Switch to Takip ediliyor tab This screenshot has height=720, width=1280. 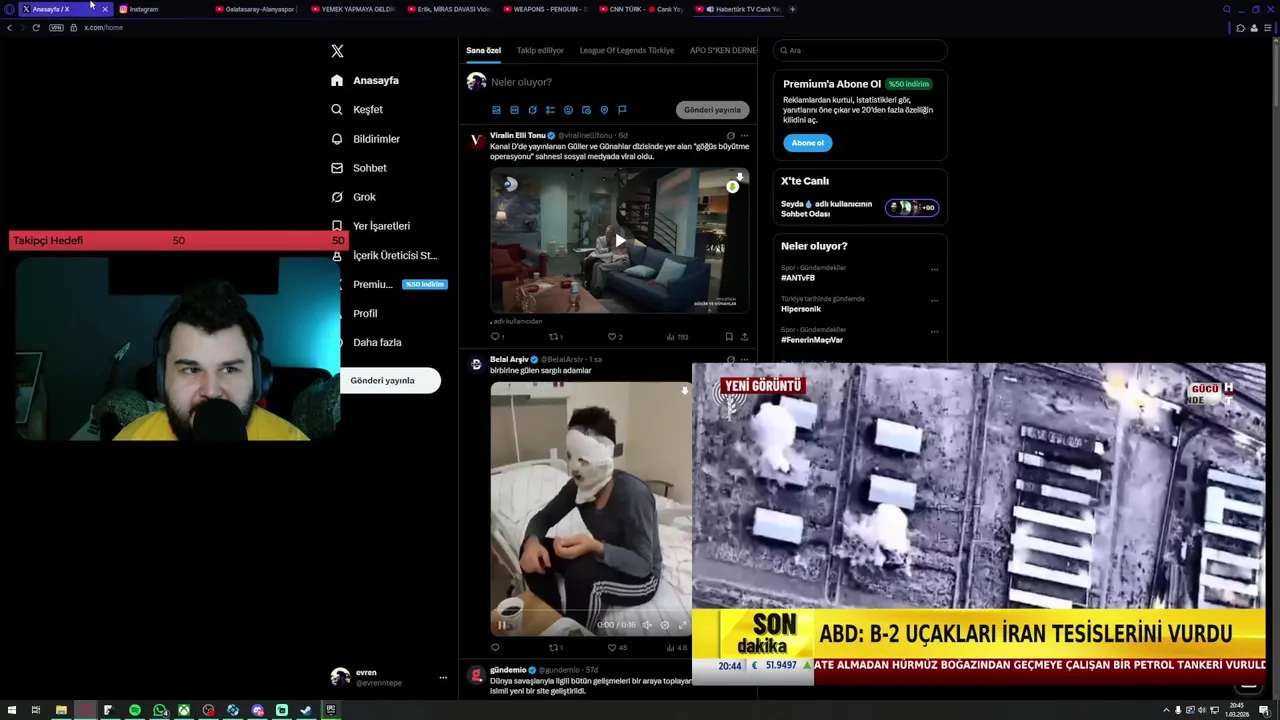pyautogui.click(x=540, y=50)
